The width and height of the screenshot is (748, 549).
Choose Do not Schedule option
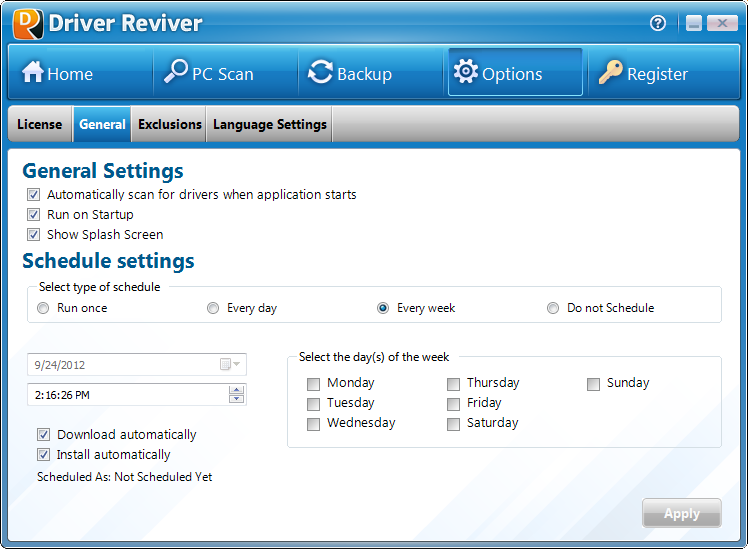[x=553, y=308]
